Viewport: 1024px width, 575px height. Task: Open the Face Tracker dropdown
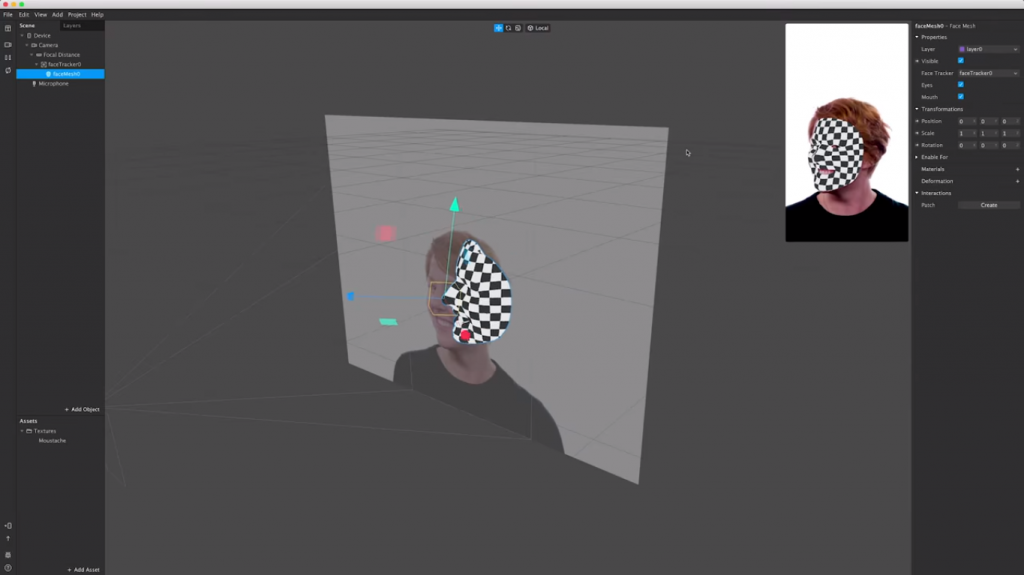point(988,73)
